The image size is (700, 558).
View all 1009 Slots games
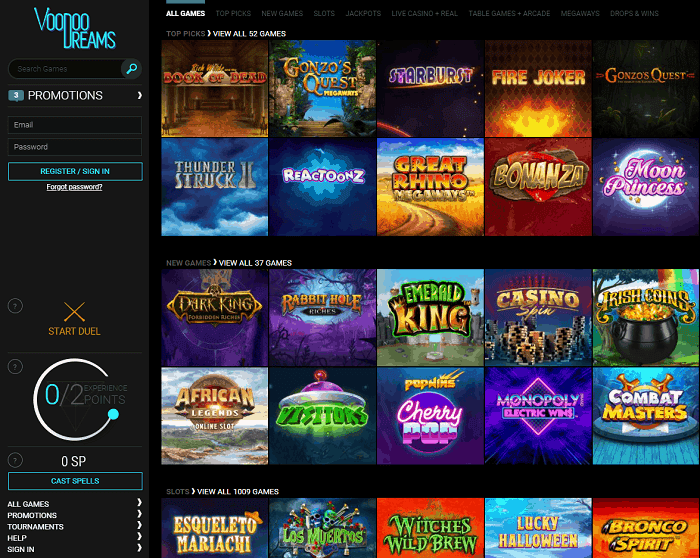point(238,491)
